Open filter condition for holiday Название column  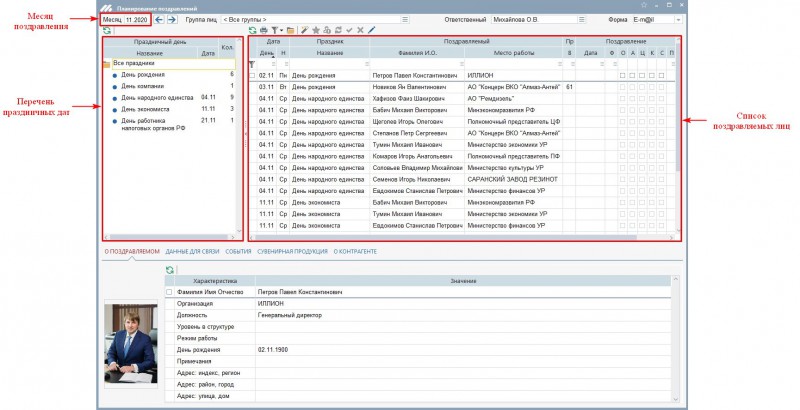tap(366, 64)
